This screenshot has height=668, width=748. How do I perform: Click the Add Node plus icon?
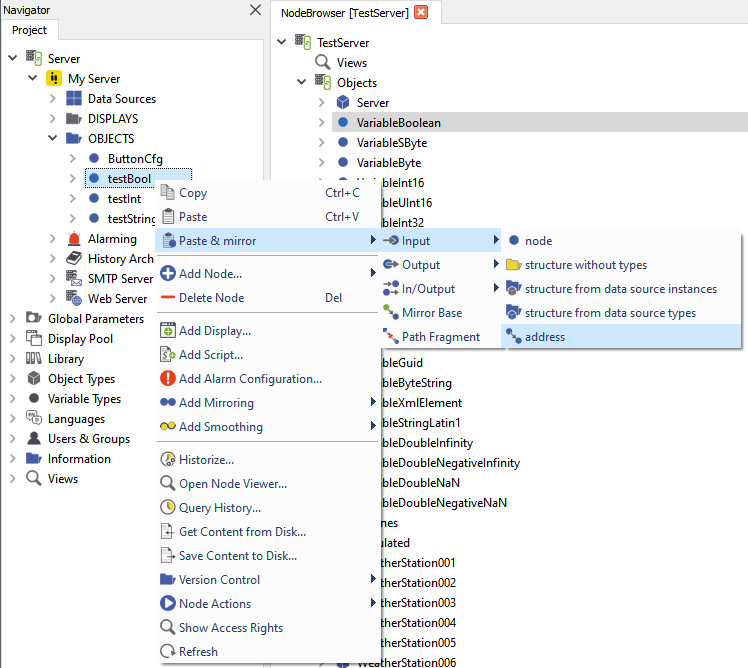pos(167,273)
